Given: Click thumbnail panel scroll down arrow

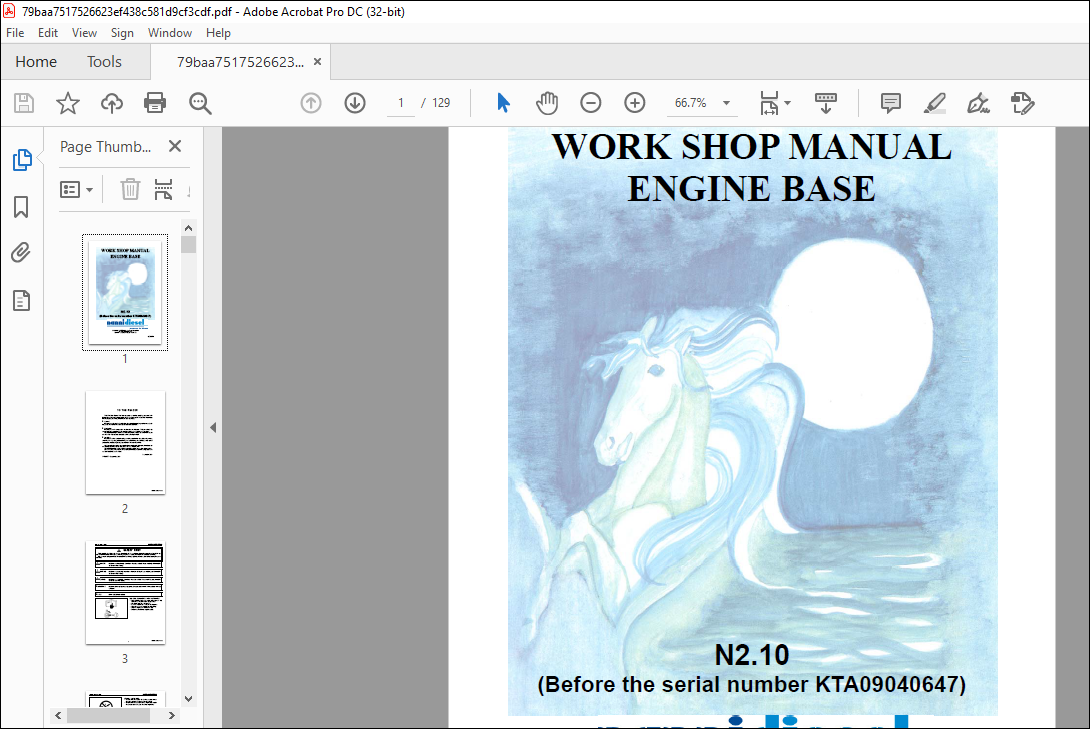Looking at the screenshot, I should point(188,699).
